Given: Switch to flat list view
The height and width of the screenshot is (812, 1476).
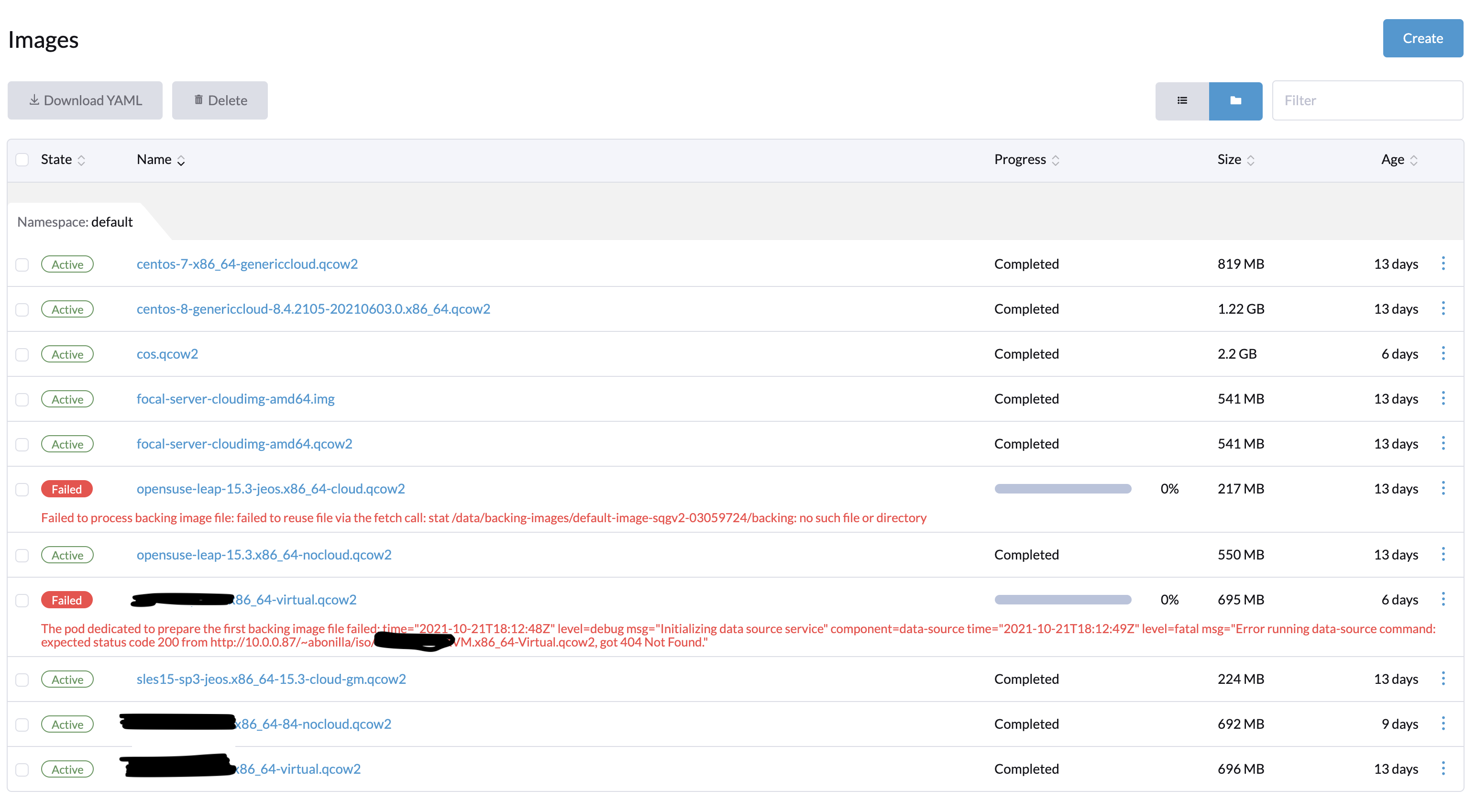Looking at the screenshot, I should [x=1182, y=100].
